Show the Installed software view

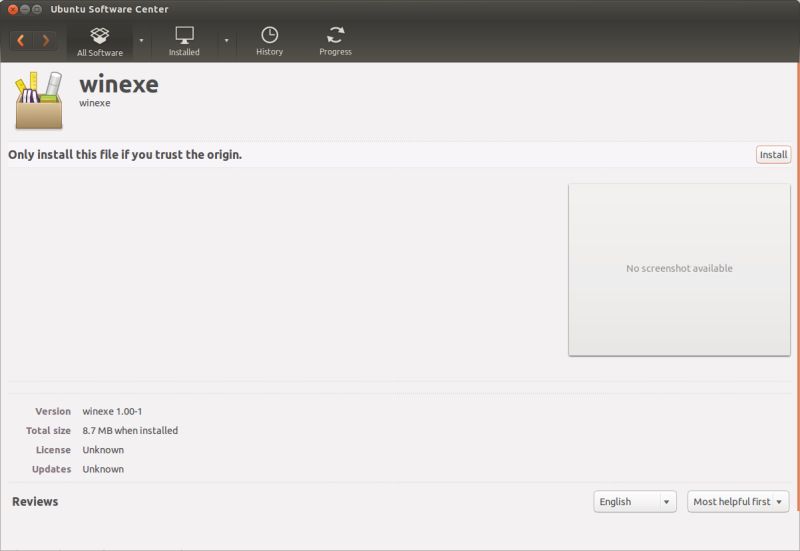pos(184,41)
